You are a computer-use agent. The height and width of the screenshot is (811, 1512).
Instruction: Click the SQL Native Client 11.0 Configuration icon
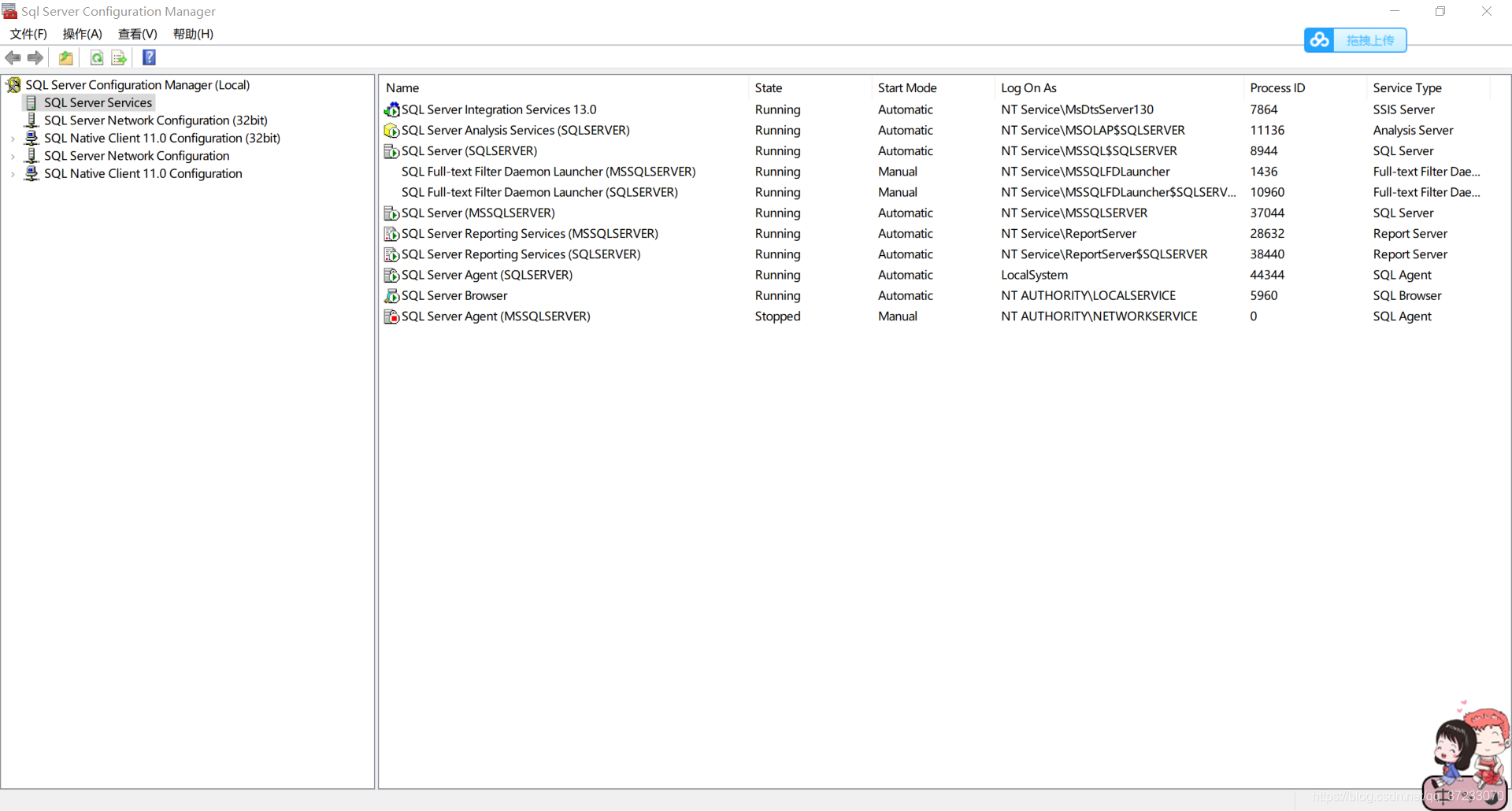31,173
